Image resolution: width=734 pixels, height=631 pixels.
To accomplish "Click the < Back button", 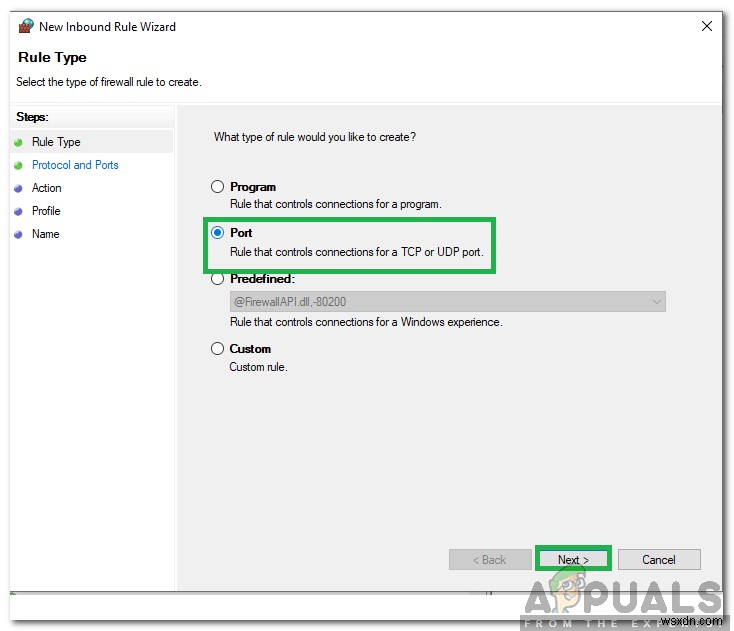I will click(490, 559).
